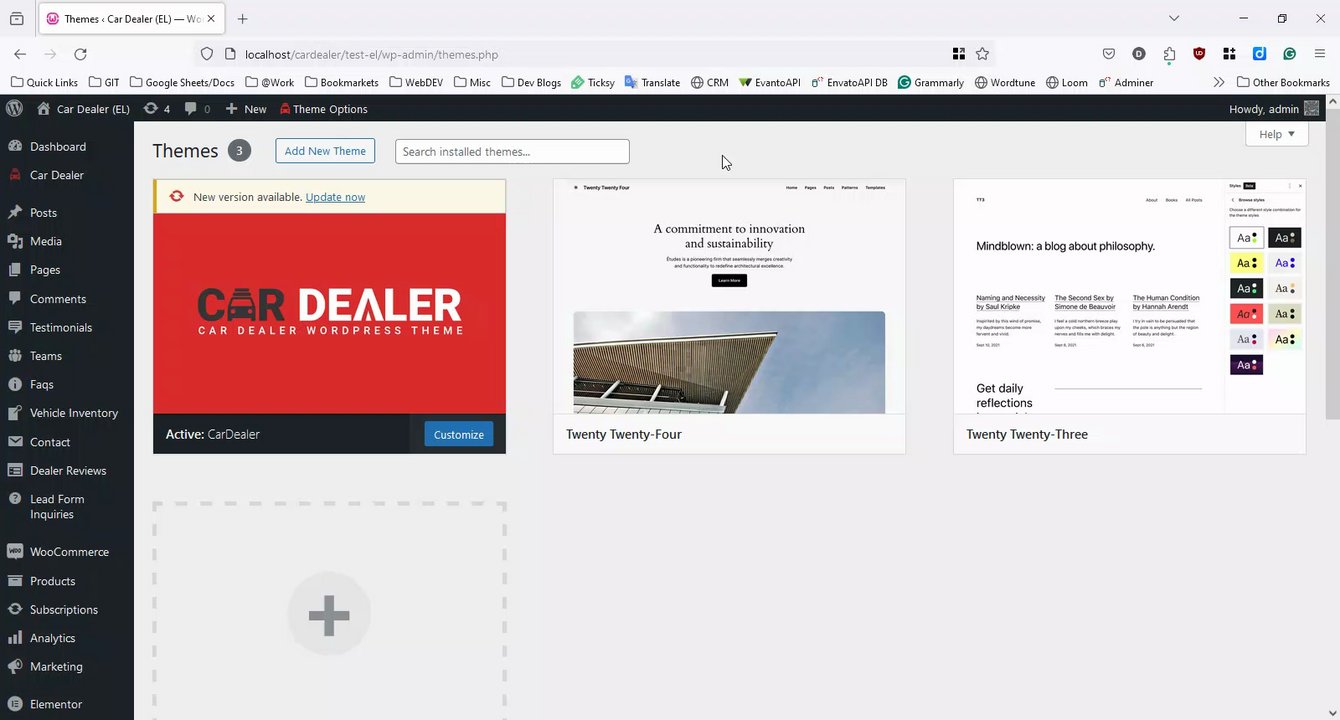This screenshot has height=720, width=1340.
Task: Click the address bar URL
Action: pyautogui.click(x=371, y=54)
